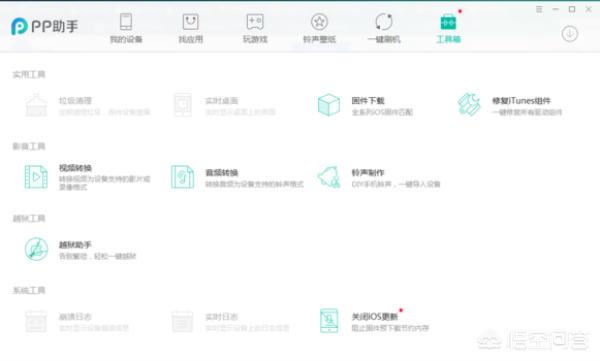Click the 崩溃日志 title text
Viewport: 600px width, 361px height.
click(x=75, y=317)
